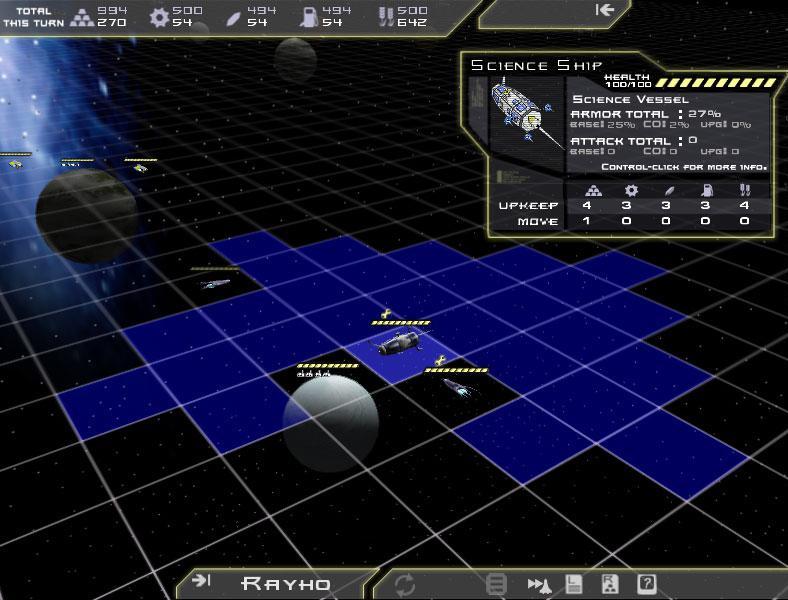This screenshot has width=788, height=600.
Task: Click the gear resource icon in top bar
Action: (158, 16)
